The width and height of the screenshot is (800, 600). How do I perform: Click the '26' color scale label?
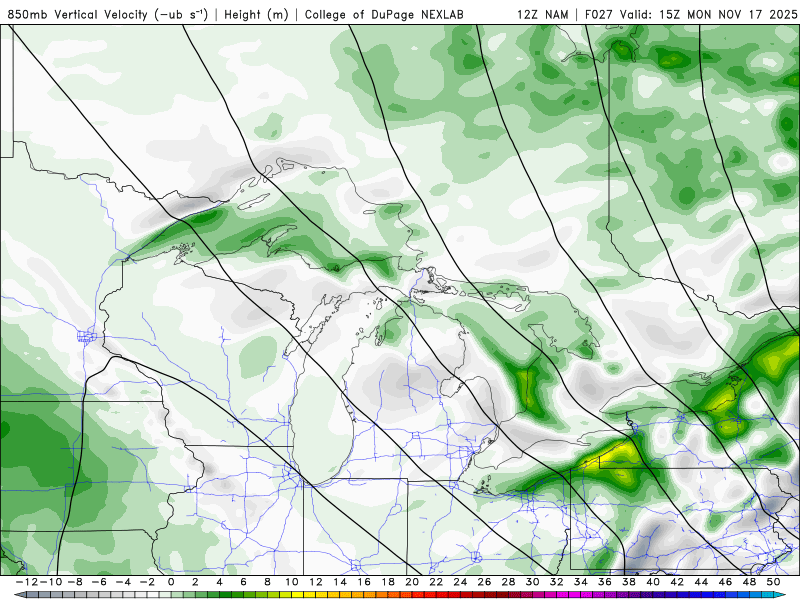[484, 582]
